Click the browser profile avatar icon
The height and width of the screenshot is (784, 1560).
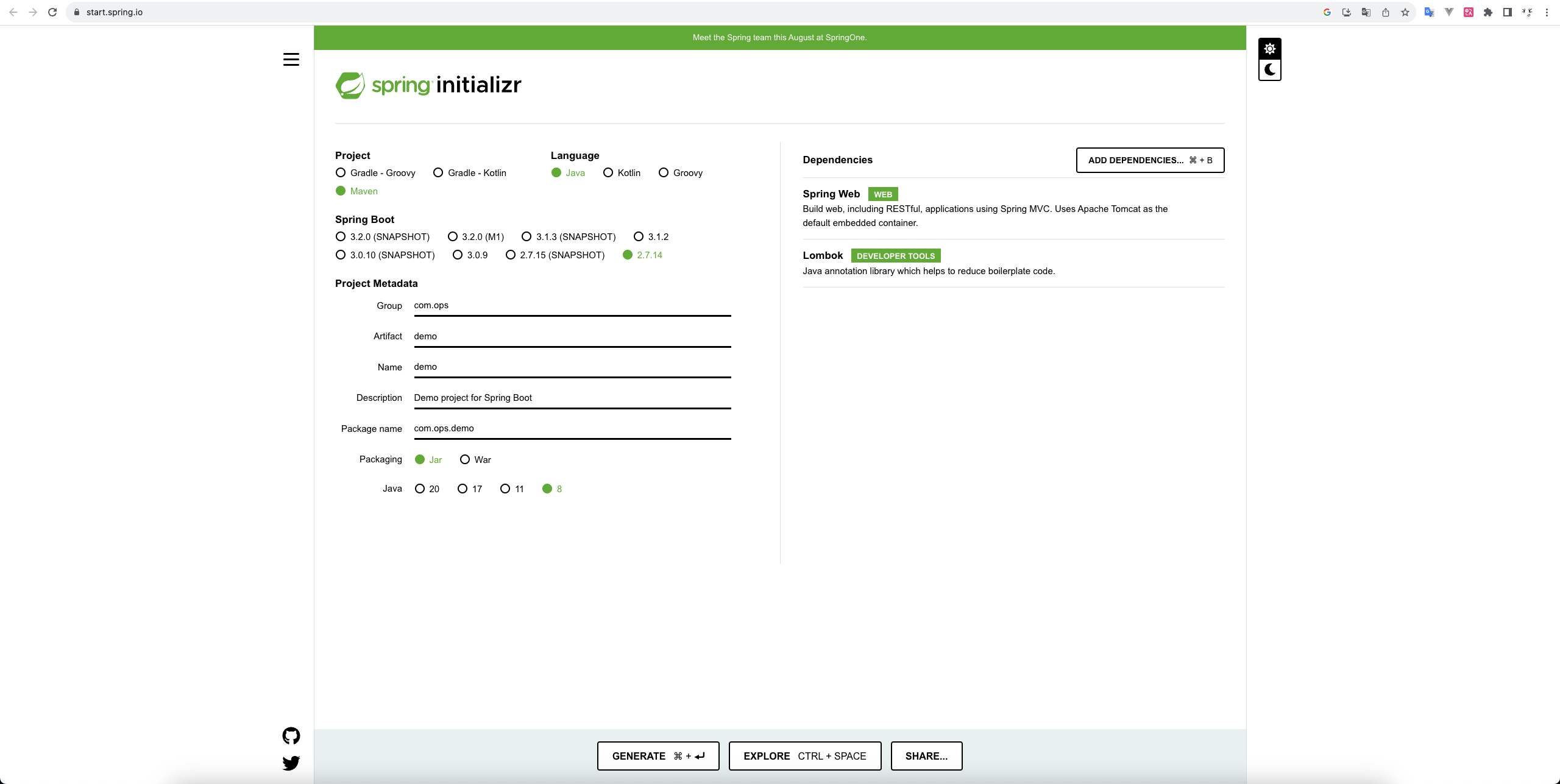tap(1527, 12)
